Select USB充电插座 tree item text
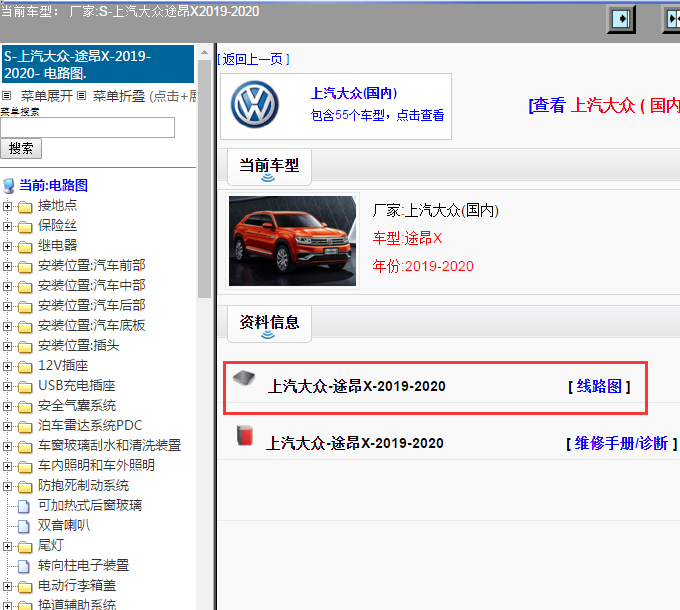Viewport: 680px width, 610px height. click(77, 386)
